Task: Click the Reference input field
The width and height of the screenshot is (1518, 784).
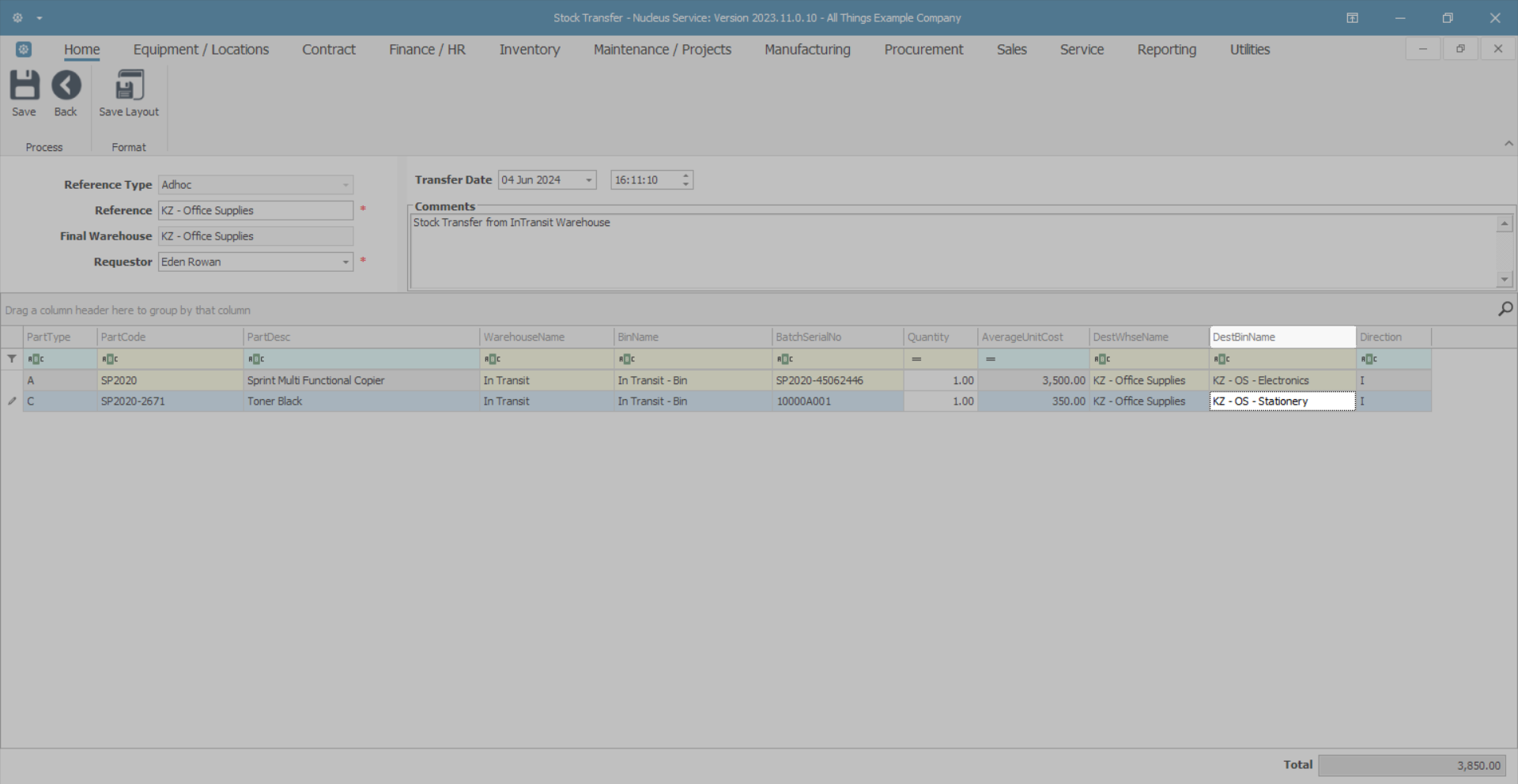Action: pos(255,210)
